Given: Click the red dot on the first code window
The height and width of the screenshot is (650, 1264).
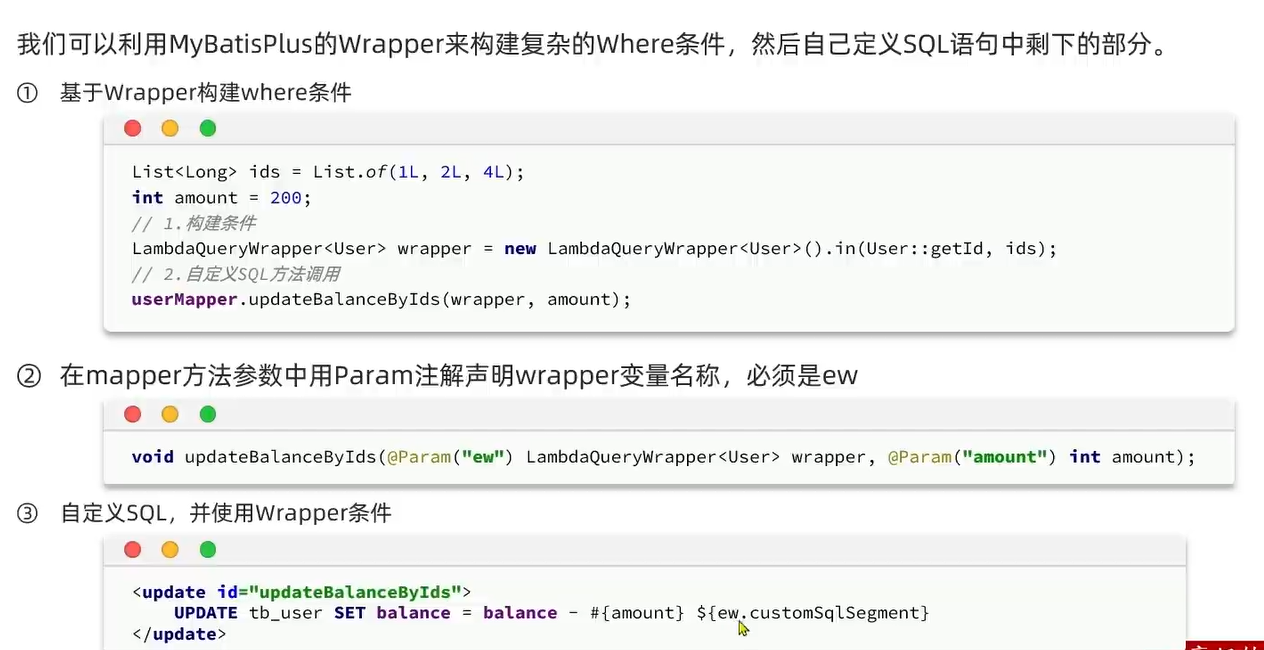Looking at the screenshot, I should coord(132,128).
